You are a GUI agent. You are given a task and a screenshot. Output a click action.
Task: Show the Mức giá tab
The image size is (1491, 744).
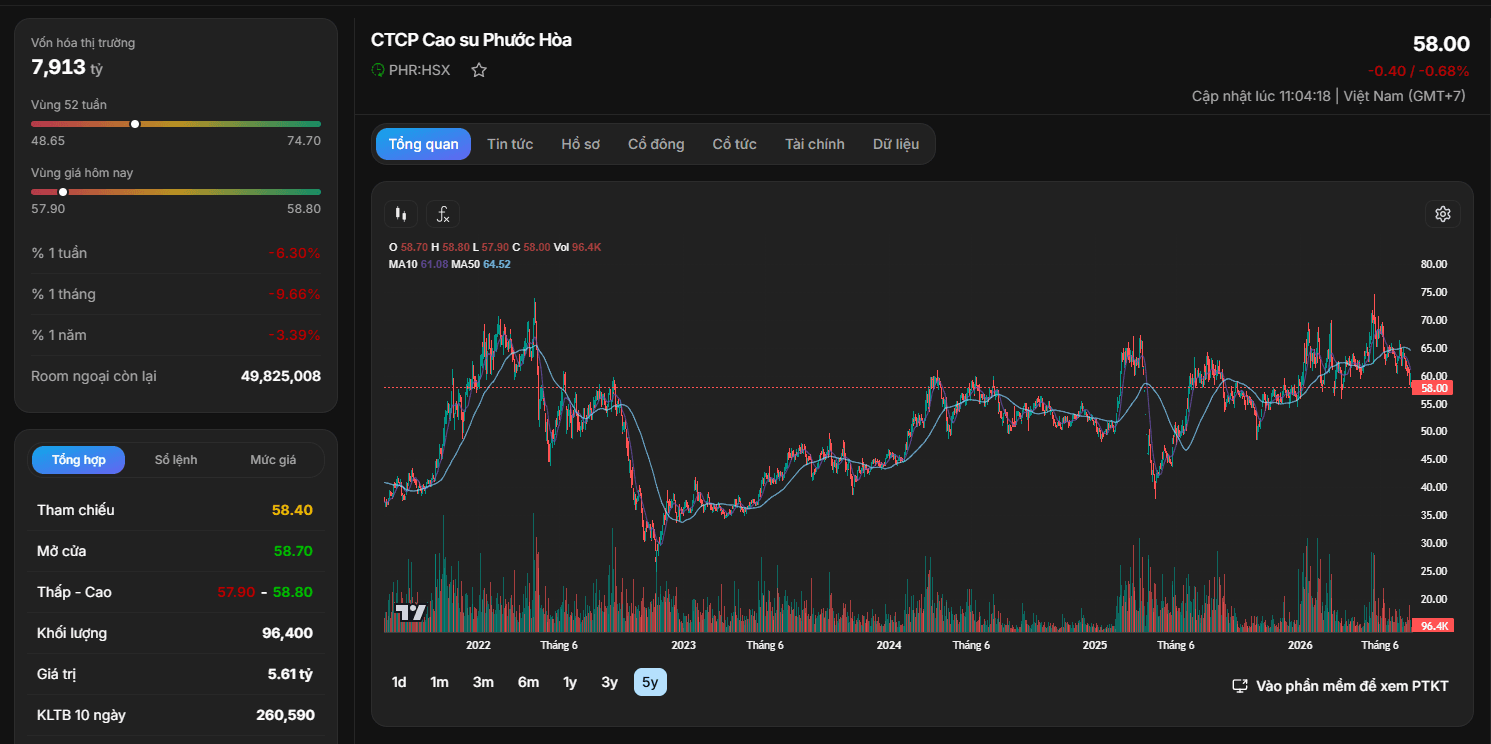coord(273,460)
